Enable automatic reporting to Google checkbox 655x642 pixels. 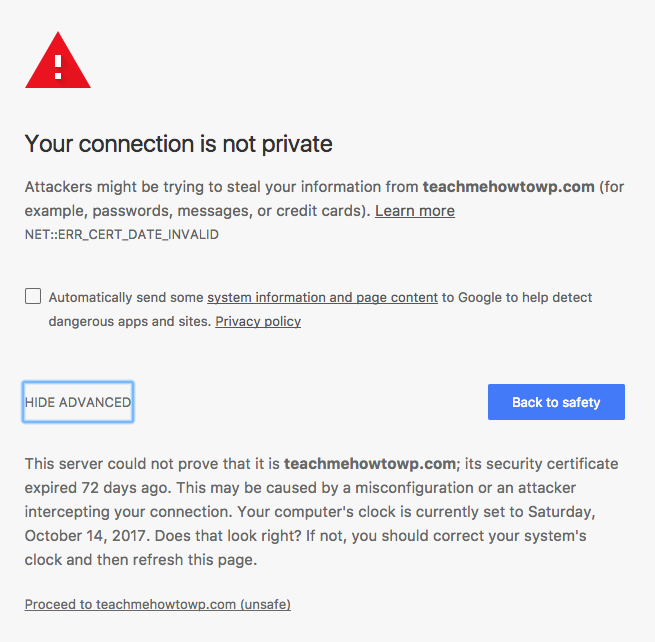click(33, 296)
